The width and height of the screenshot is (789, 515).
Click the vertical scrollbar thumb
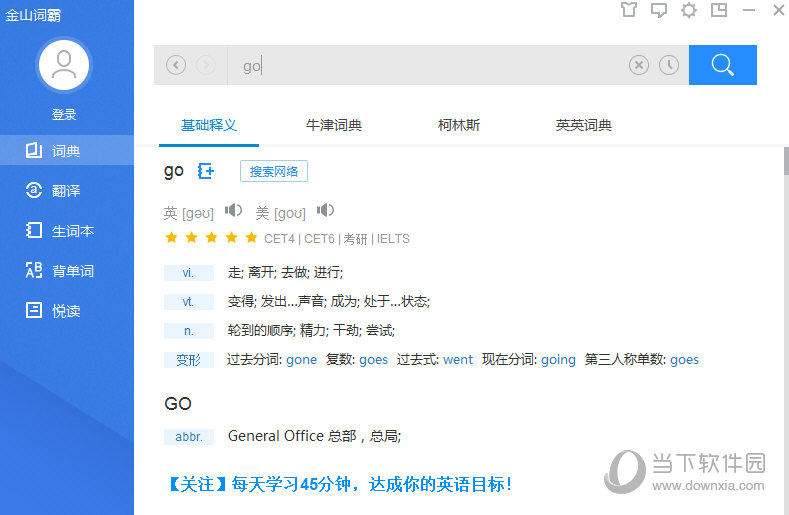(x=786, y=161)
